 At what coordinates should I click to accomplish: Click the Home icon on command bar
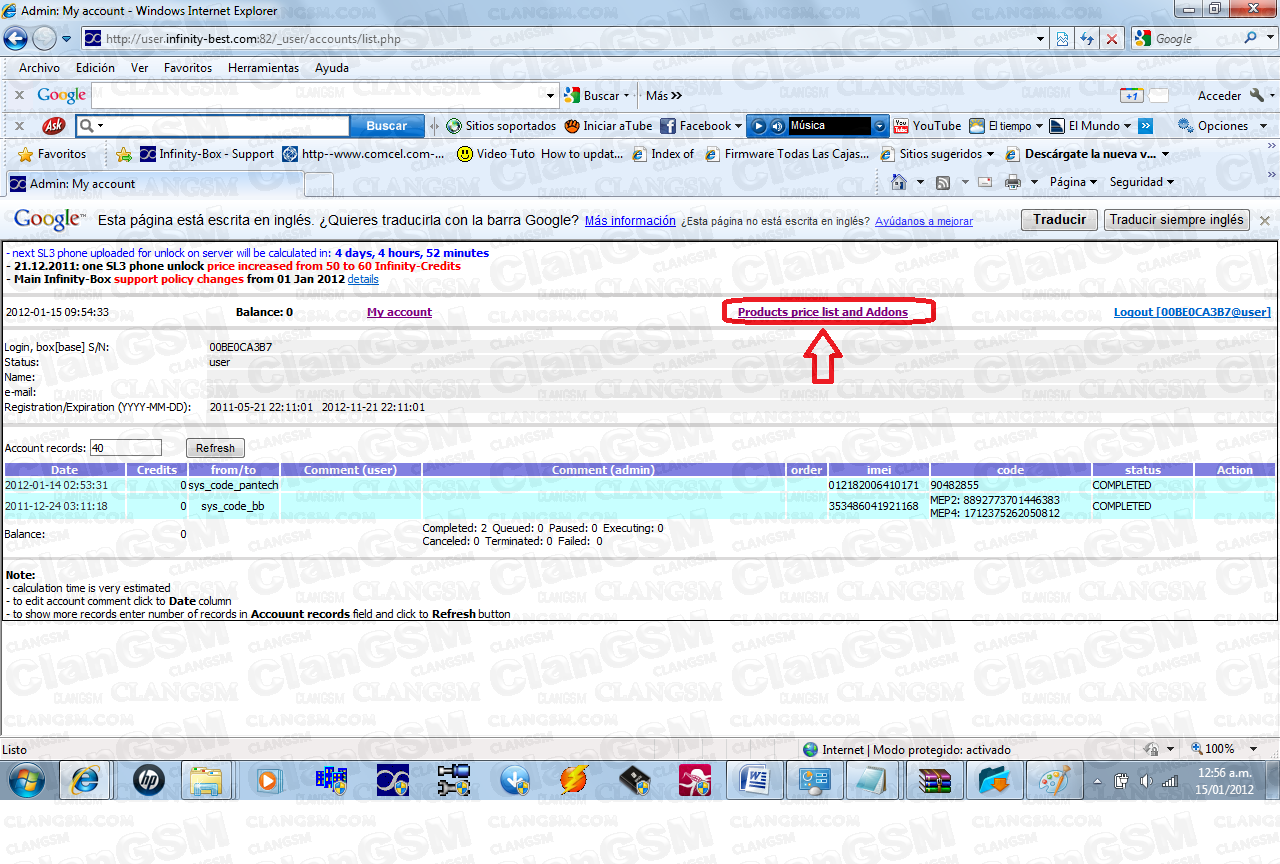pos(901,181)
